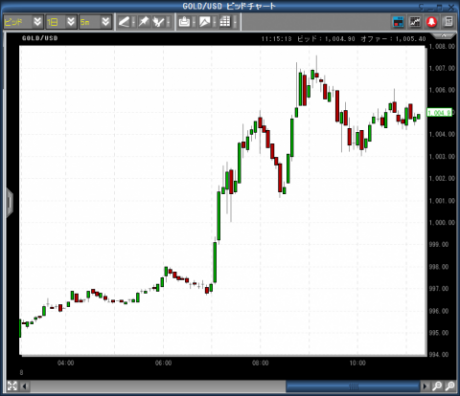The height and width of the screenshot is (396, 460).
Task: Expand the 1日 period dropdown
Action: click(x=71, y=22)
